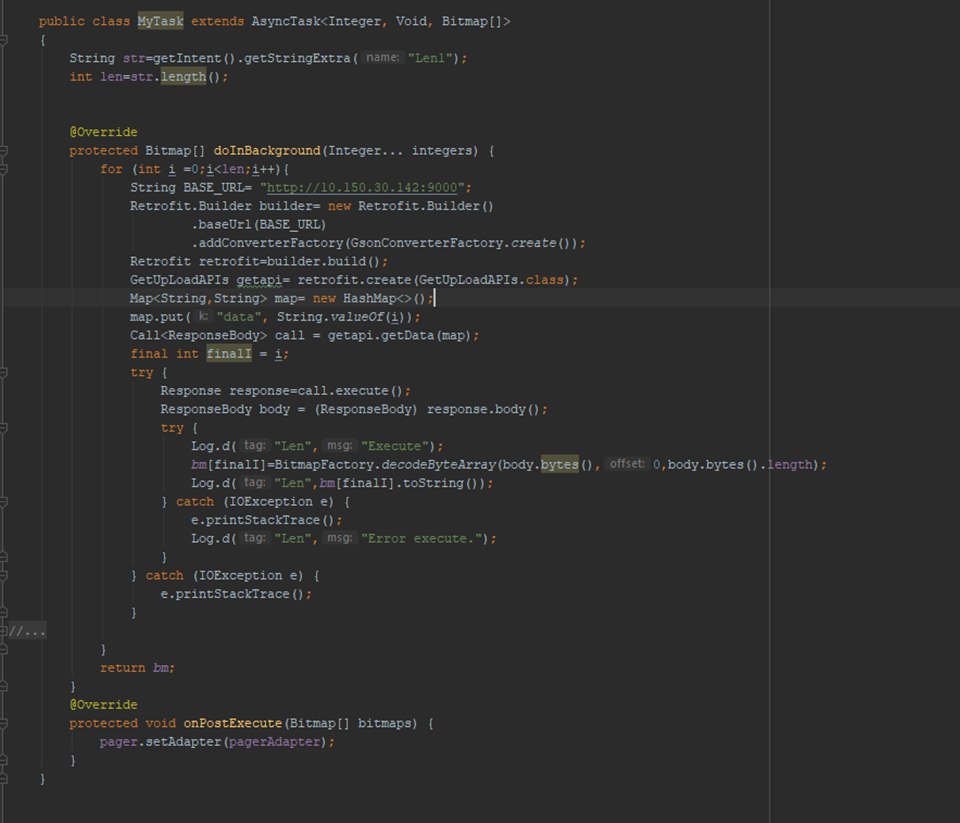Click the doInBackground method name

(267, 151)
